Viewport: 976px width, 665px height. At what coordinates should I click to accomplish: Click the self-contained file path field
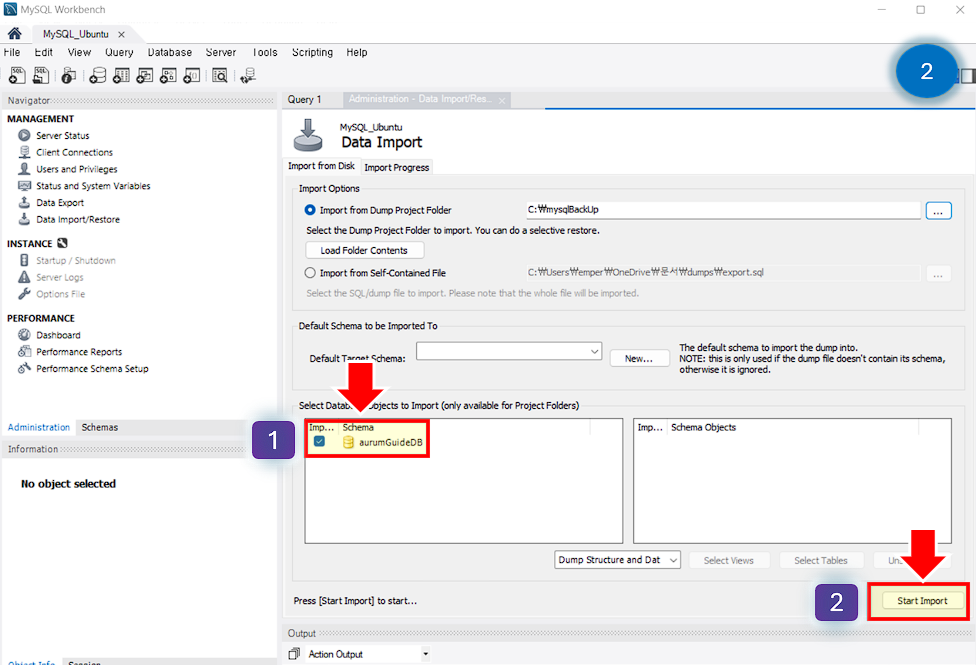[x=723, y=273]
